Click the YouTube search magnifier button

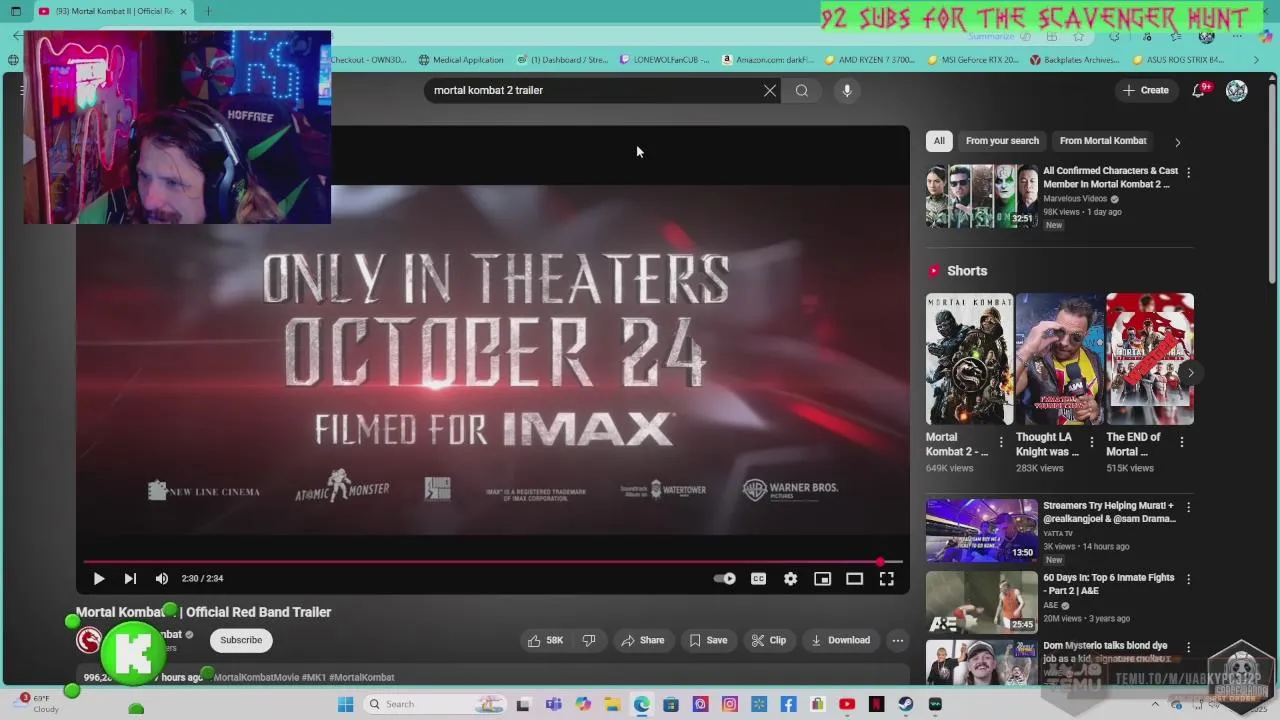pos(802,91)
